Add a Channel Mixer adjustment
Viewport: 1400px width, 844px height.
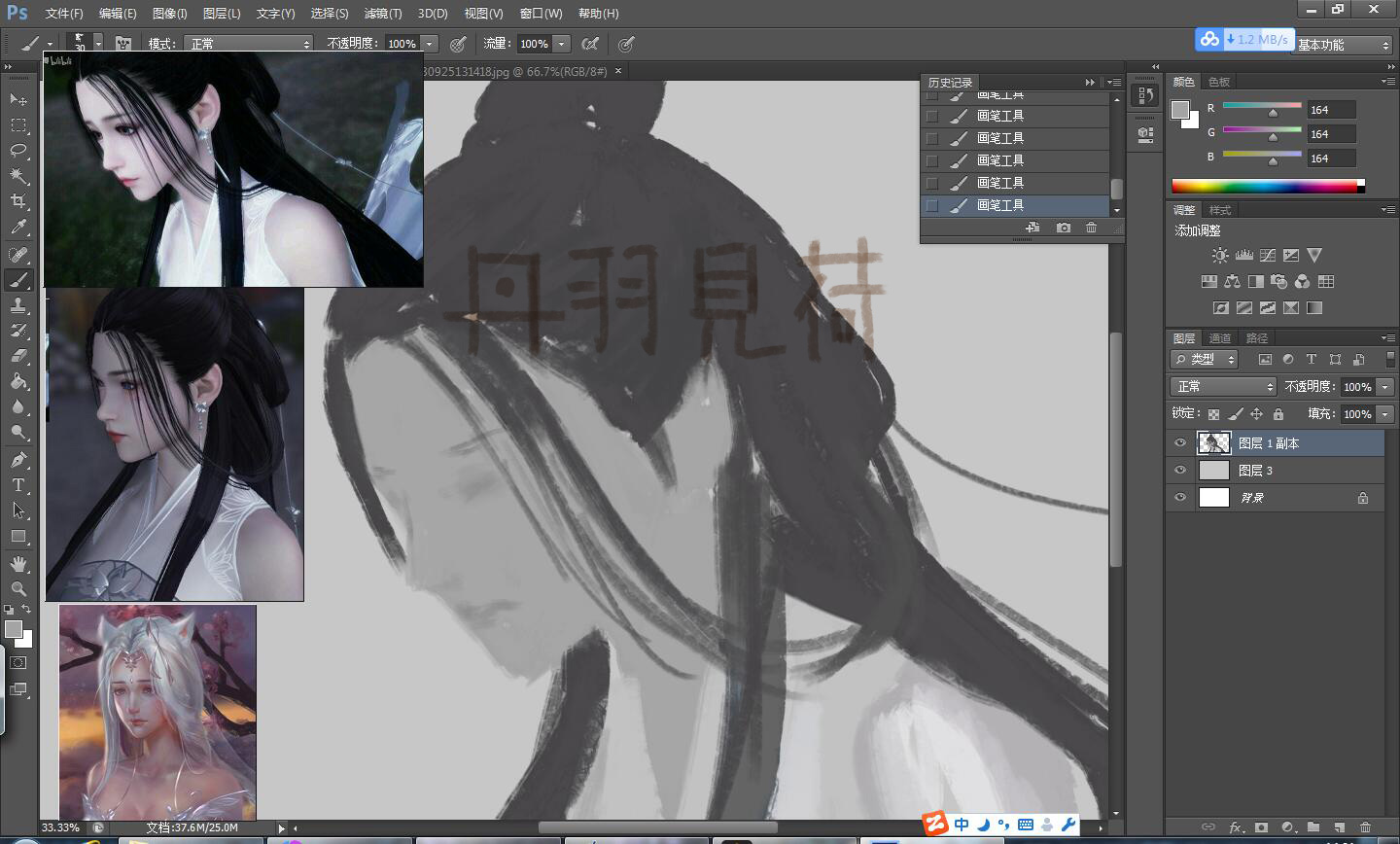tap(1302, 282)
